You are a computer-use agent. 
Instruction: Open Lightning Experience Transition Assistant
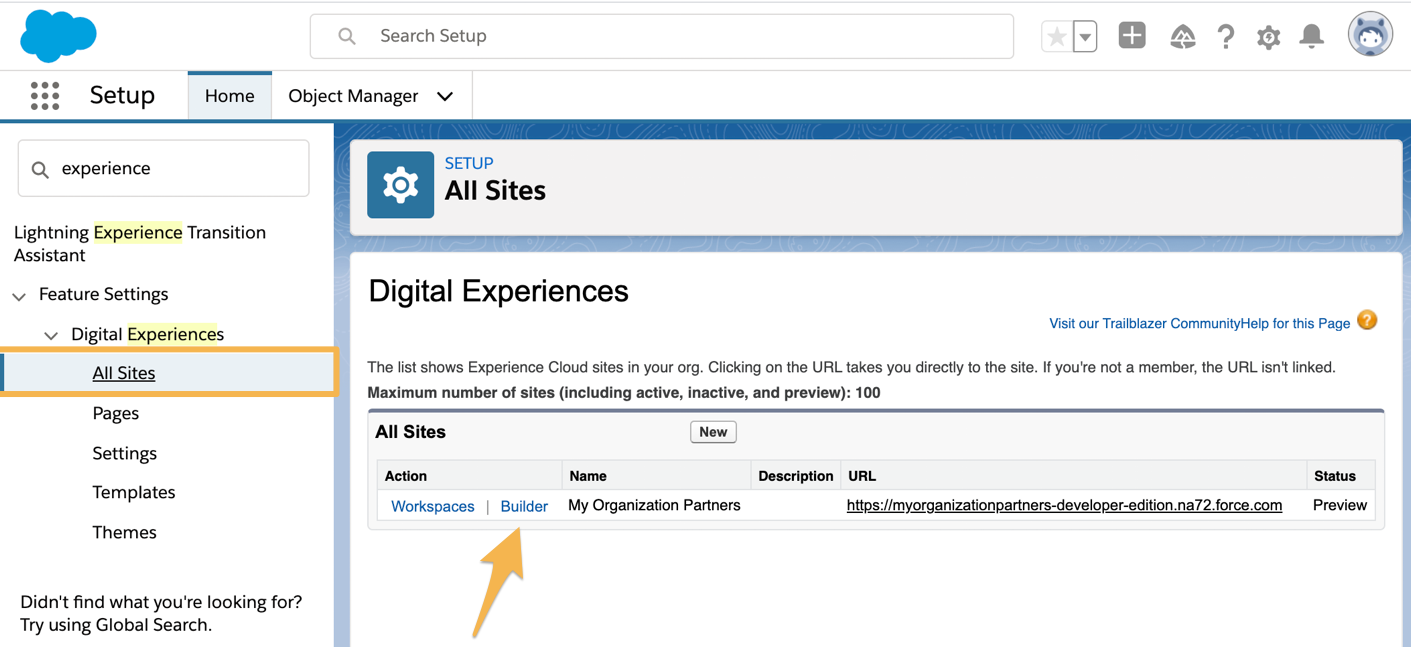tap(140, 243)
